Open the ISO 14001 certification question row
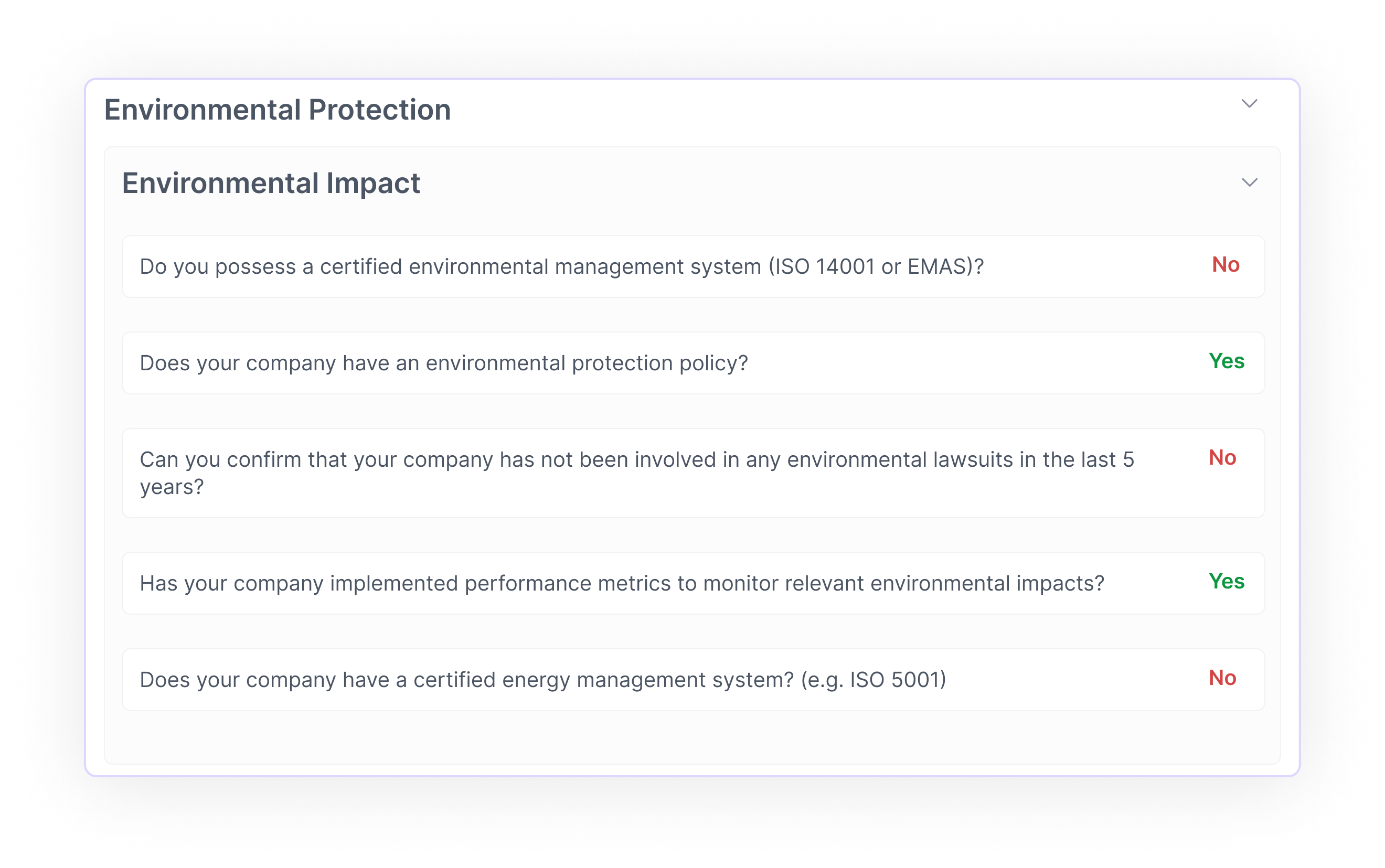 point(632,266)
